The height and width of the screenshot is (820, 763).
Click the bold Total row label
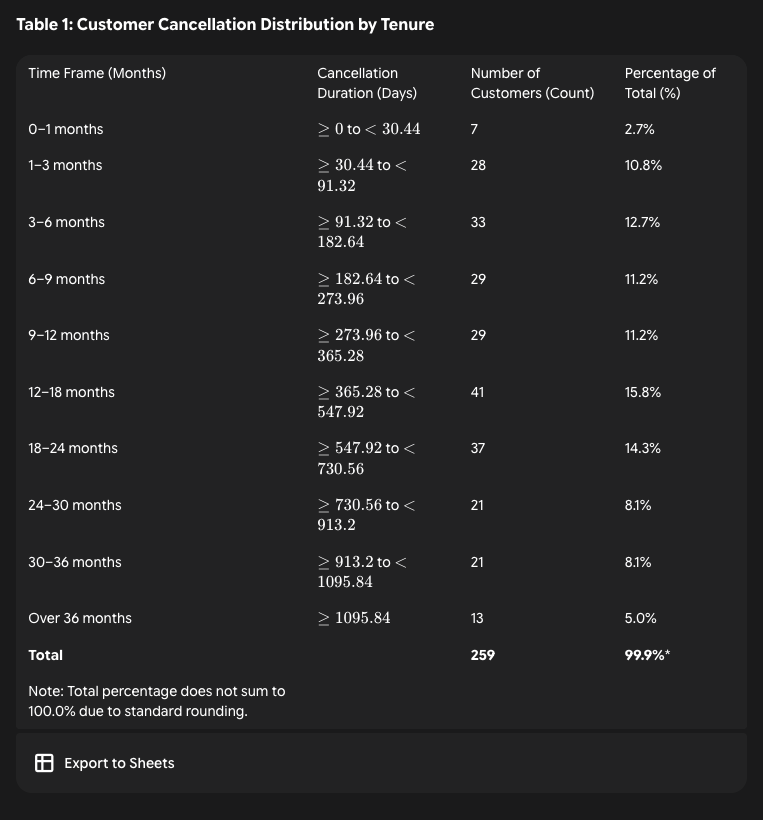coord(46,655)
